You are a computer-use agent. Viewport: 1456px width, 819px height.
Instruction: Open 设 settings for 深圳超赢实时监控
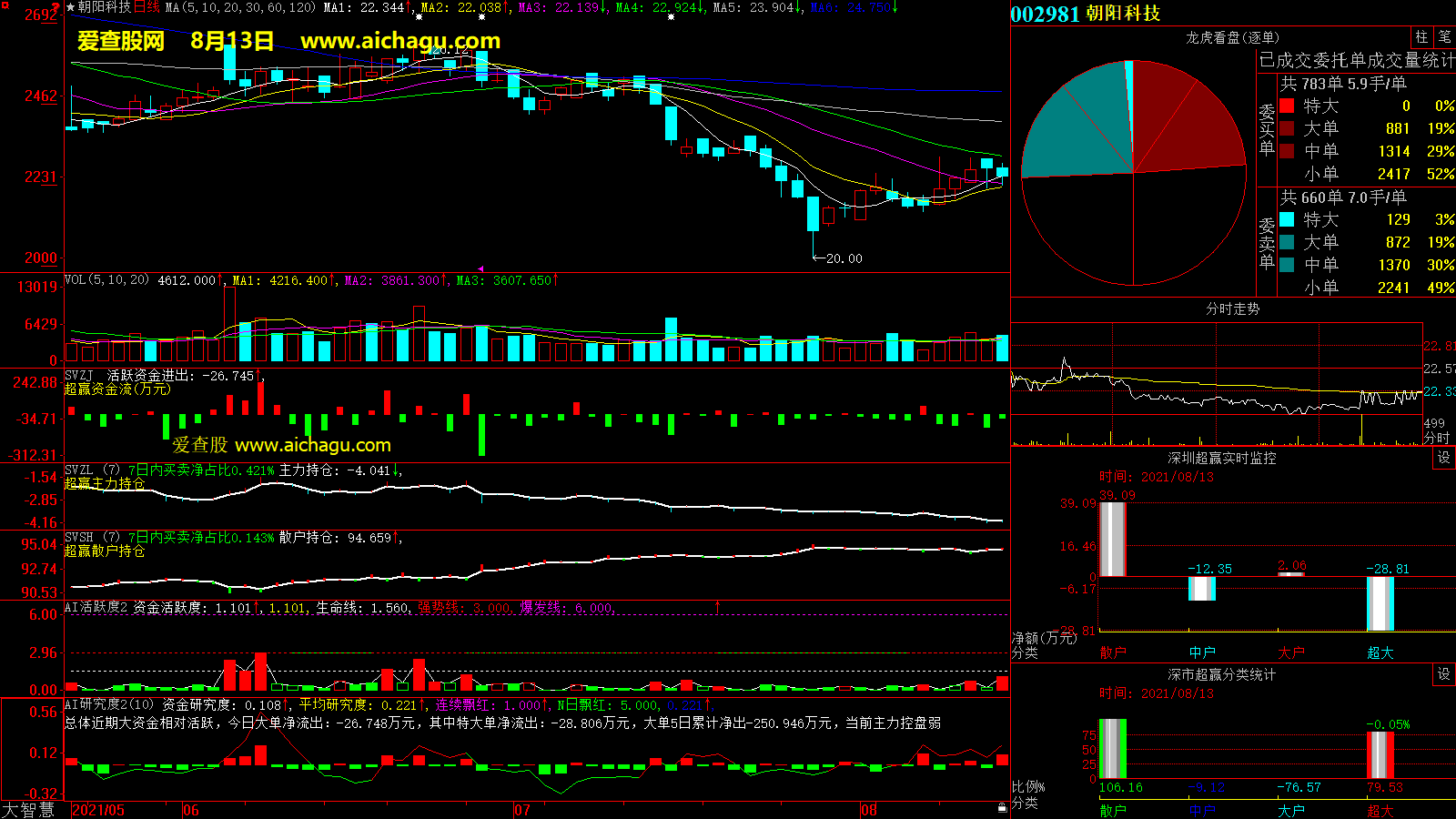point(1444,458)
